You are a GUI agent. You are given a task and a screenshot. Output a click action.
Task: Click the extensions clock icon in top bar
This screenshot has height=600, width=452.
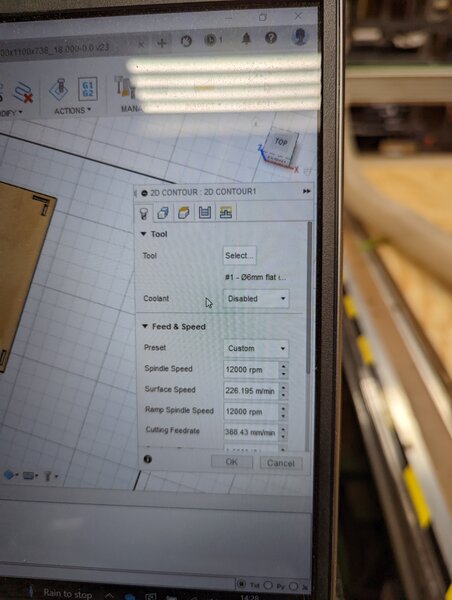[x=186, y=41]
